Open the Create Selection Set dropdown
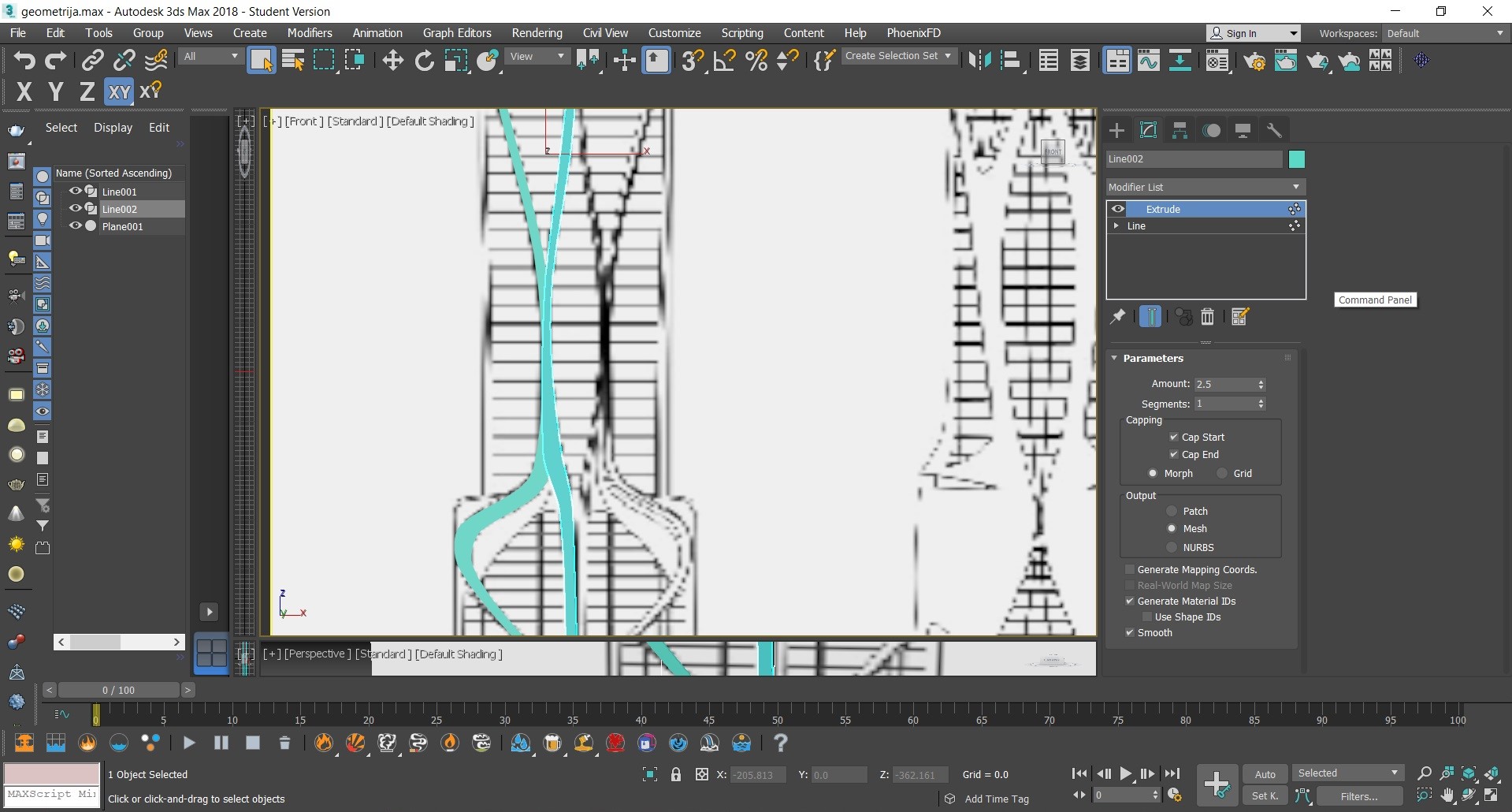Image resolution: width=1512 pixels, height=812 pixels. pos(899,56)
